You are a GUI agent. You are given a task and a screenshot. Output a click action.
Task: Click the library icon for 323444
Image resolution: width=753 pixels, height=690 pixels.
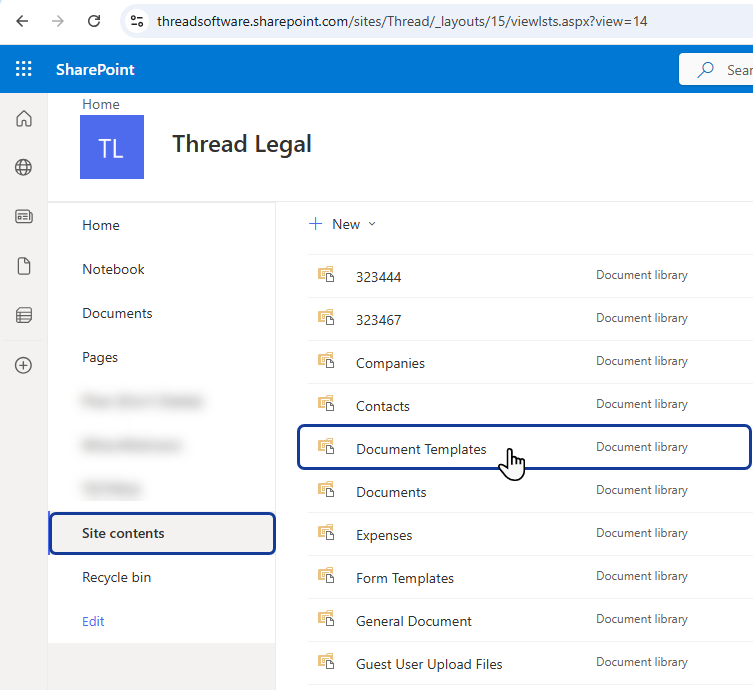tap(326, 275)
